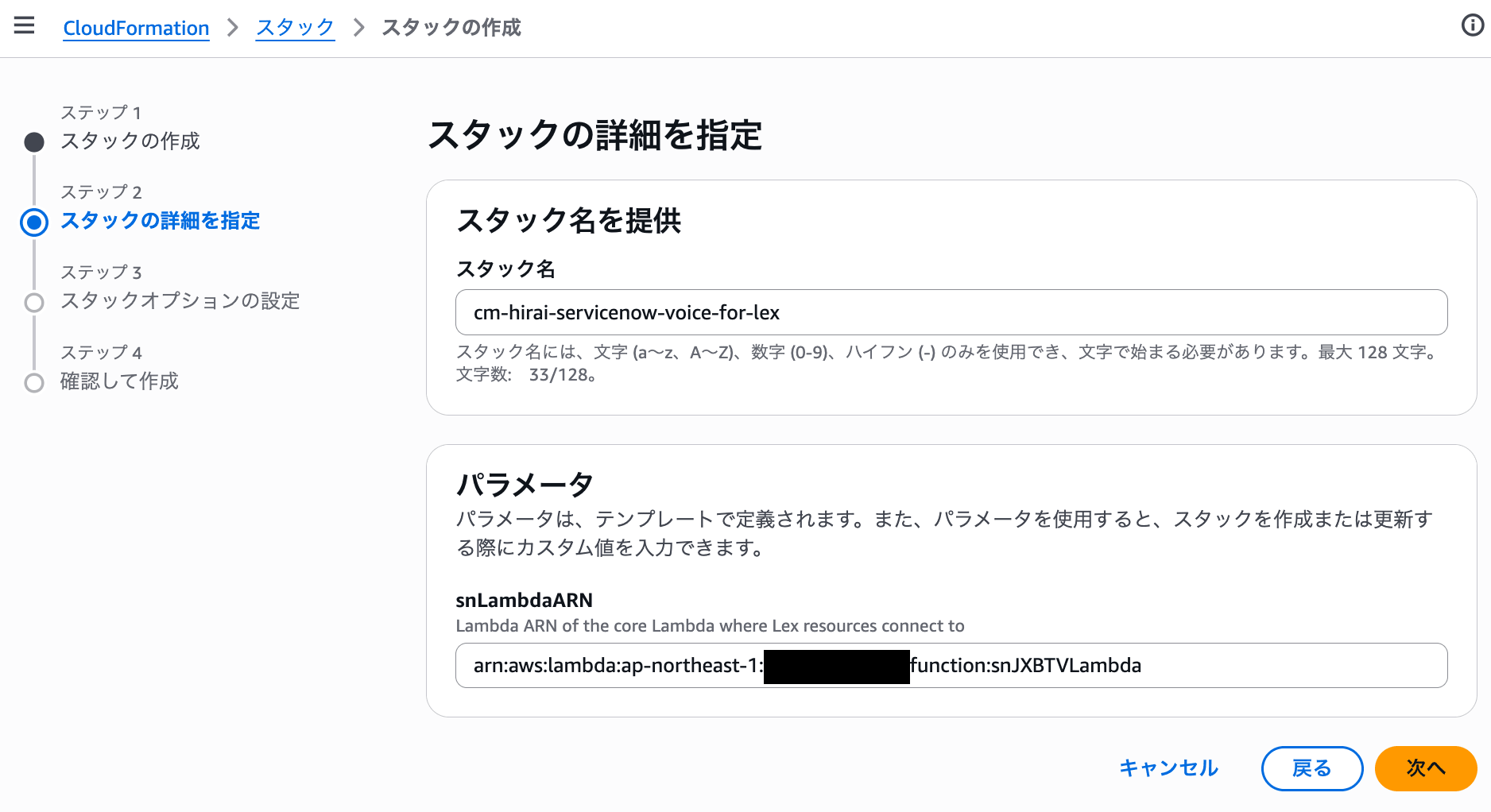Click the キャンセル button
Screen dimensions: 1491x812
[x=1168, y=768]
